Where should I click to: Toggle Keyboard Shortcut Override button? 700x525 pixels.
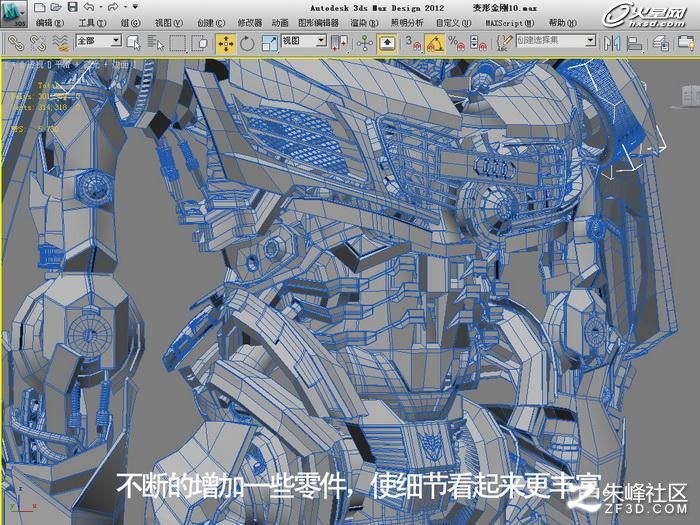pos(387,43)
